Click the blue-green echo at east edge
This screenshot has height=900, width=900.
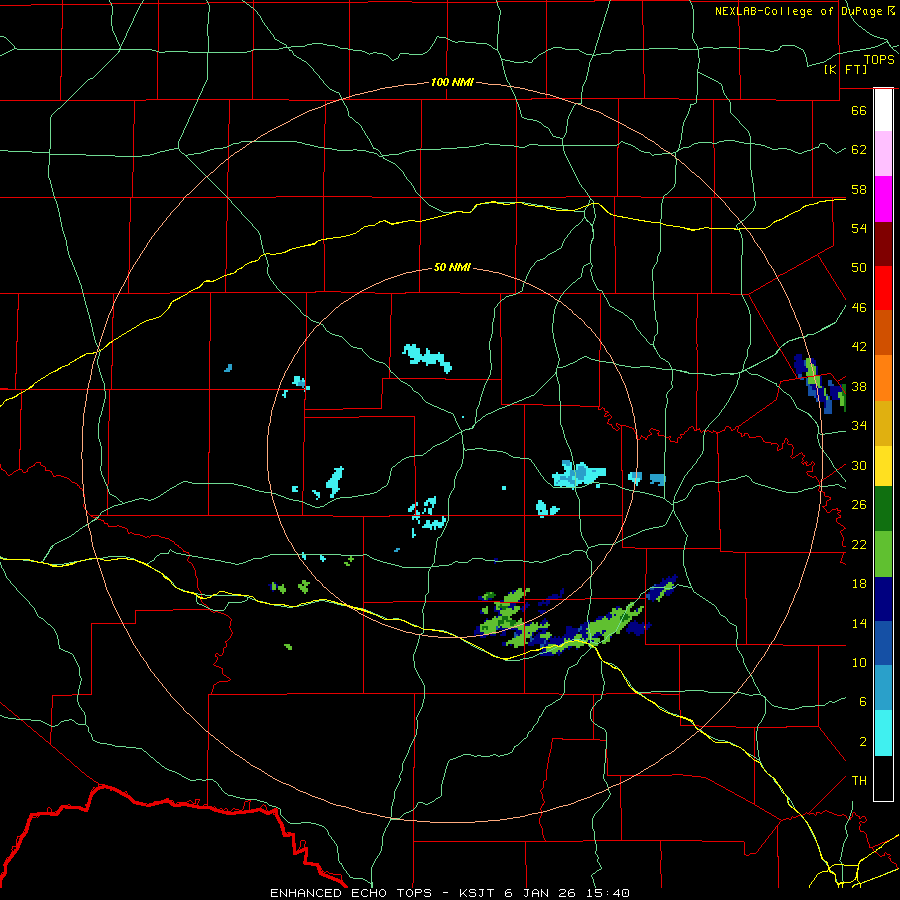(x=820, y=383)
